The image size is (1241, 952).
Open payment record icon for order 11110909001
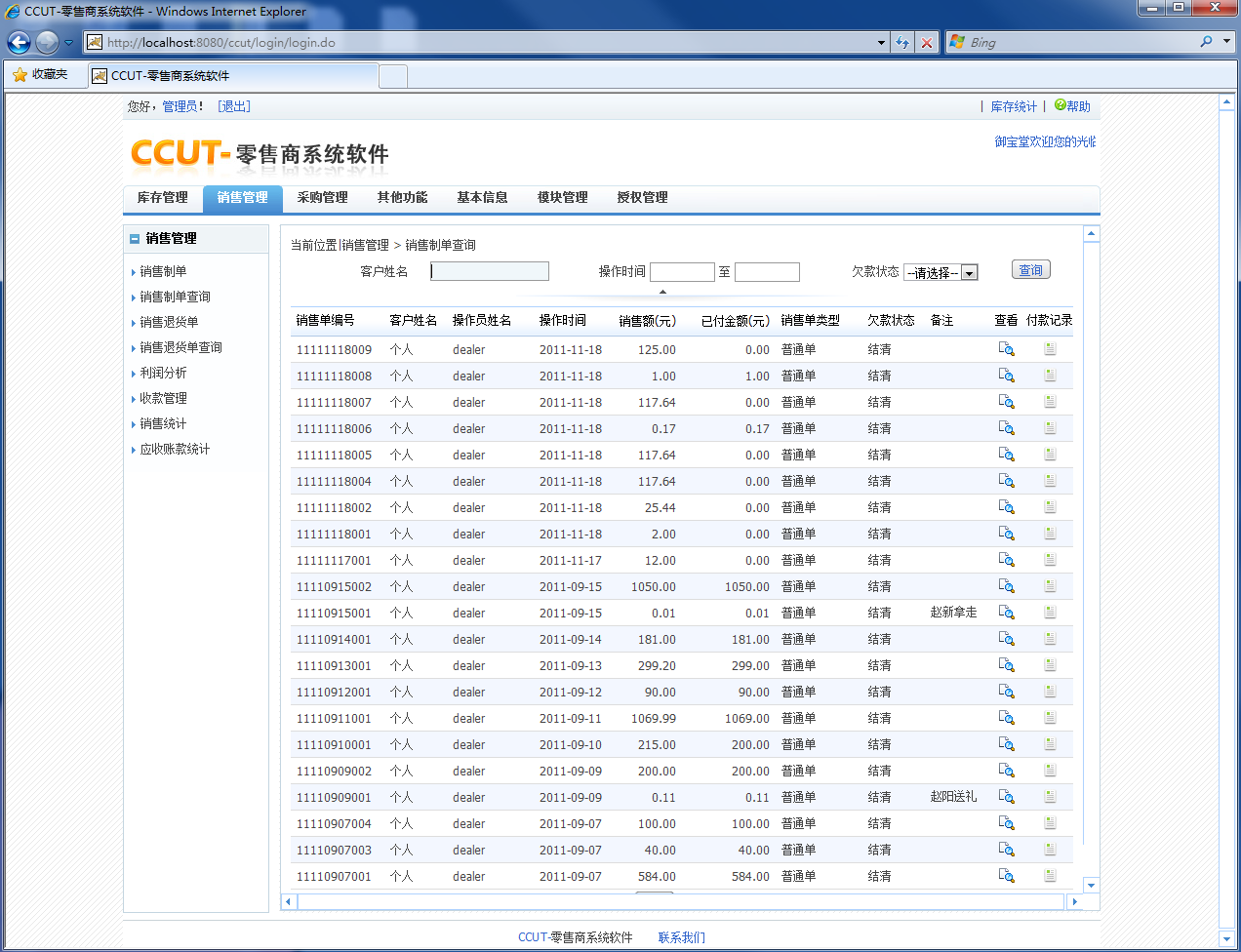click(1050, 797)
